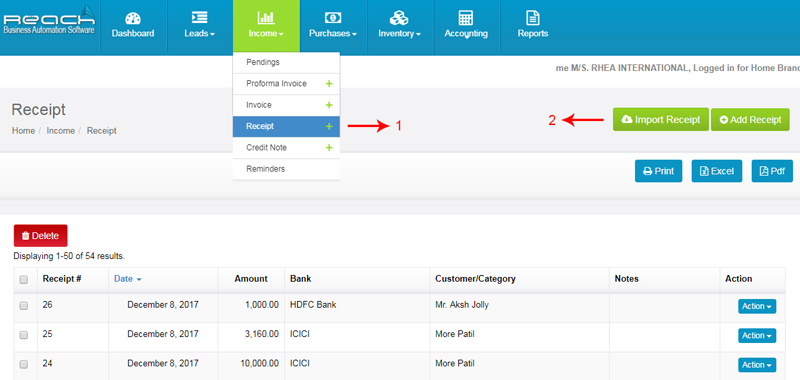Click the Purchases money icon
This screenshot has height=380, width=800.
tap(333, 18)
